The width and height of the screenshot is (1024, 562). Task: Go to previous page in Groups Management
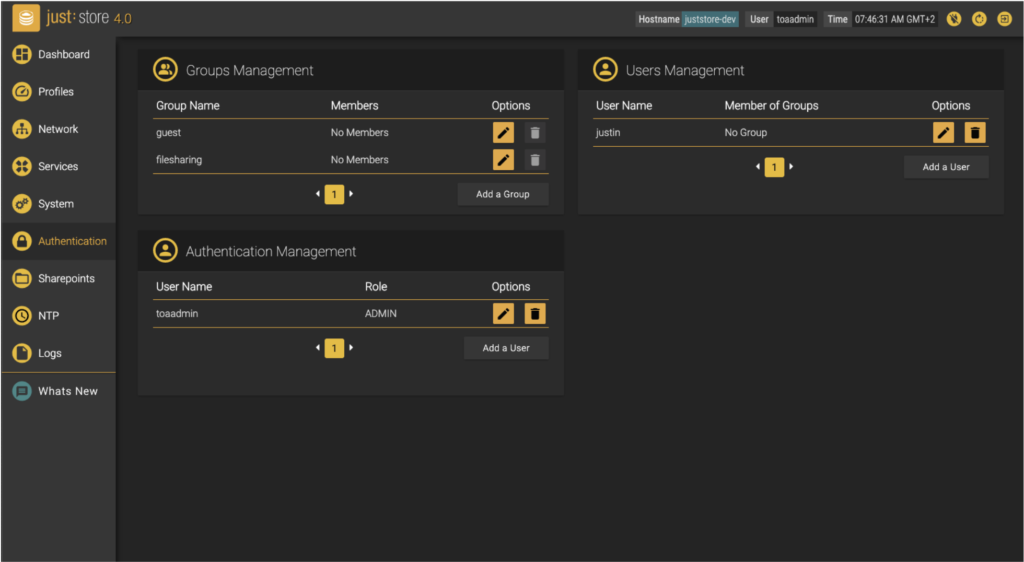click(318, 194)
